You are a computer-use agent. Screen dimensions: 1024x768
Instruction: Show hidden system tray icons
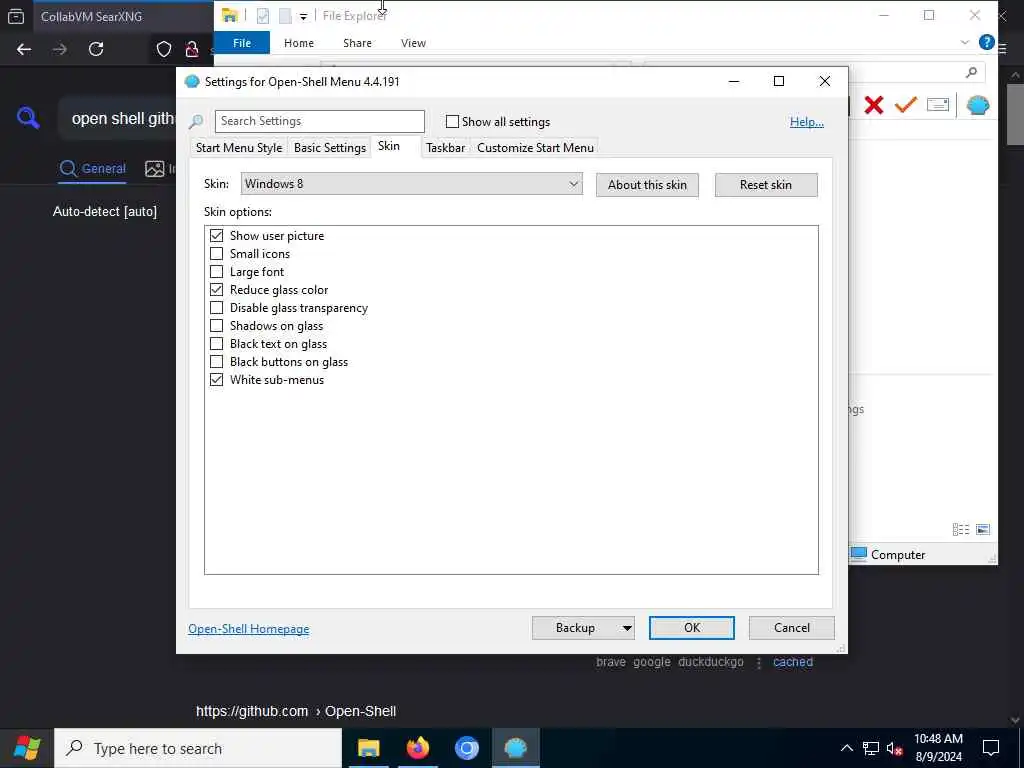(x=846, y=748)
